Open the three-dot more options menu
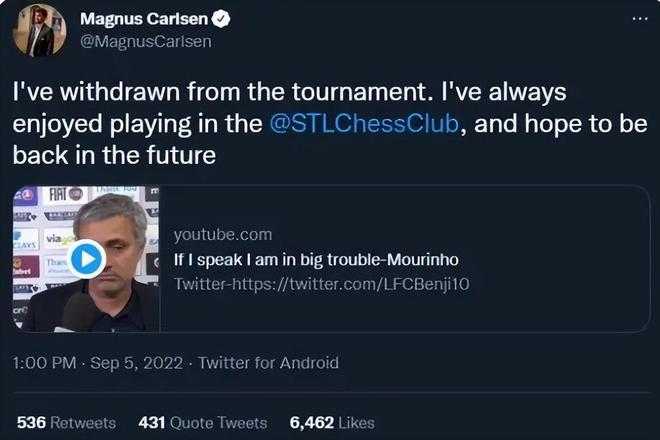Screen dimensions: 660x440 pos(639,19)
